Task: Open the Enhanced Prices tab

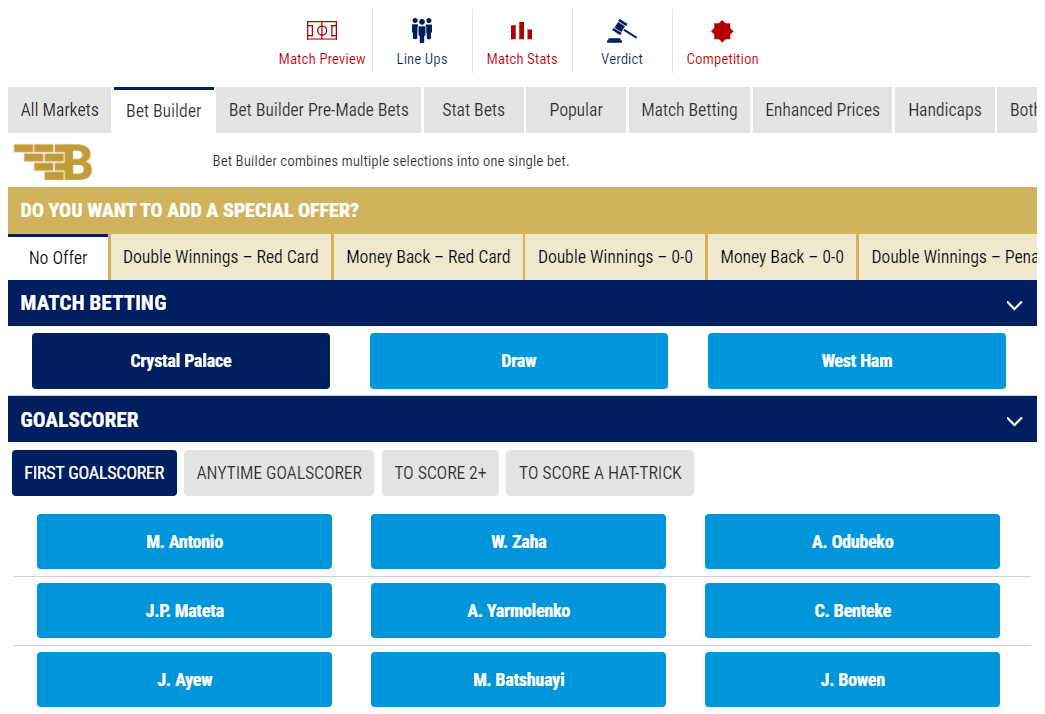Action: 822,110
